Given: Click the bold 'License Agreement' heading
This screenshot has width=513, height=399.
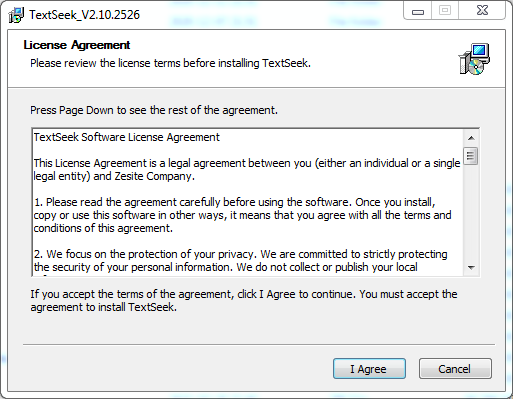Looking at the screenshot, I should (x=77, y=45).
